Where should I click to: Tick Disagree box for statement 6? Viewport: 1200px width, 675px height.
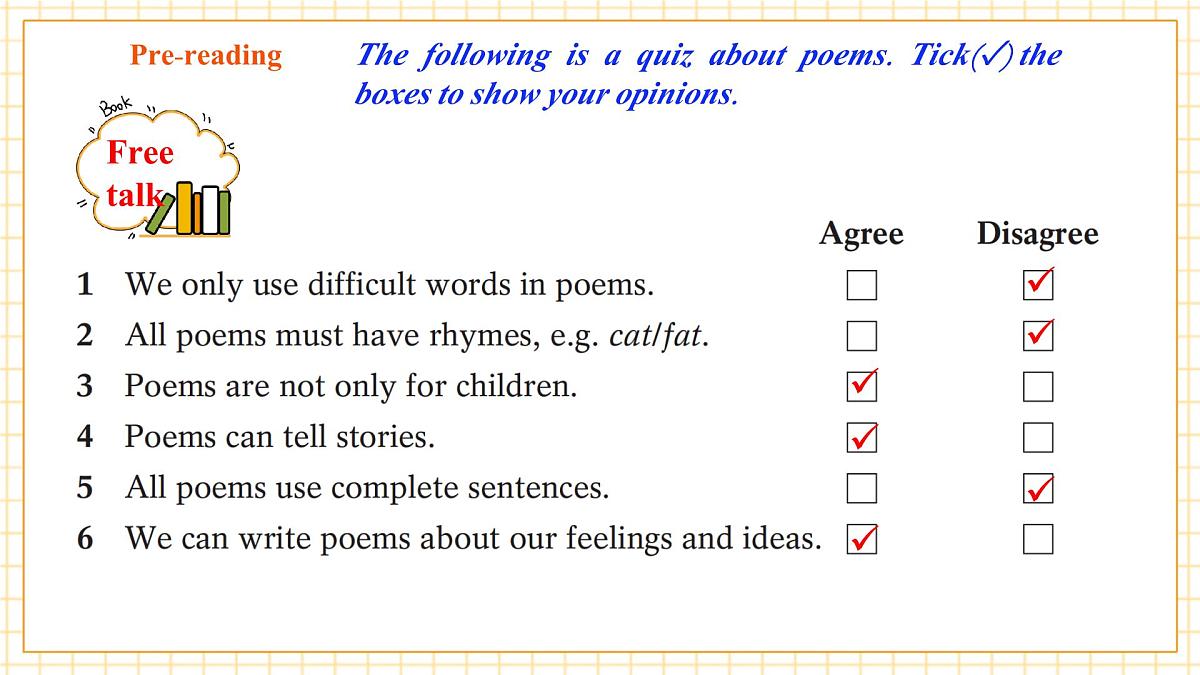point(1038,539)
